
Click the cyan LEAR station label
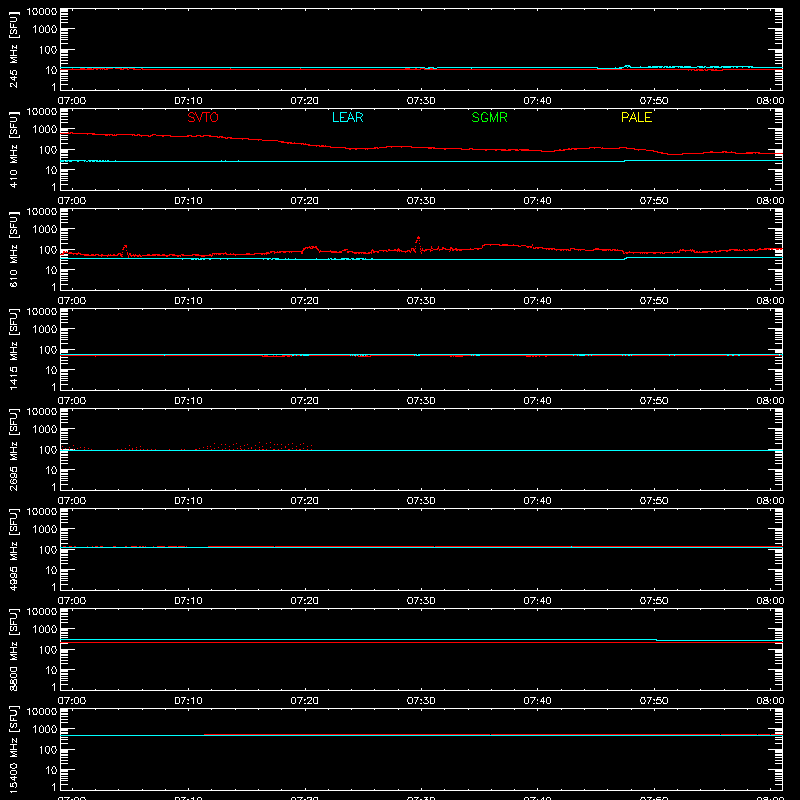(x=347, y=117)
